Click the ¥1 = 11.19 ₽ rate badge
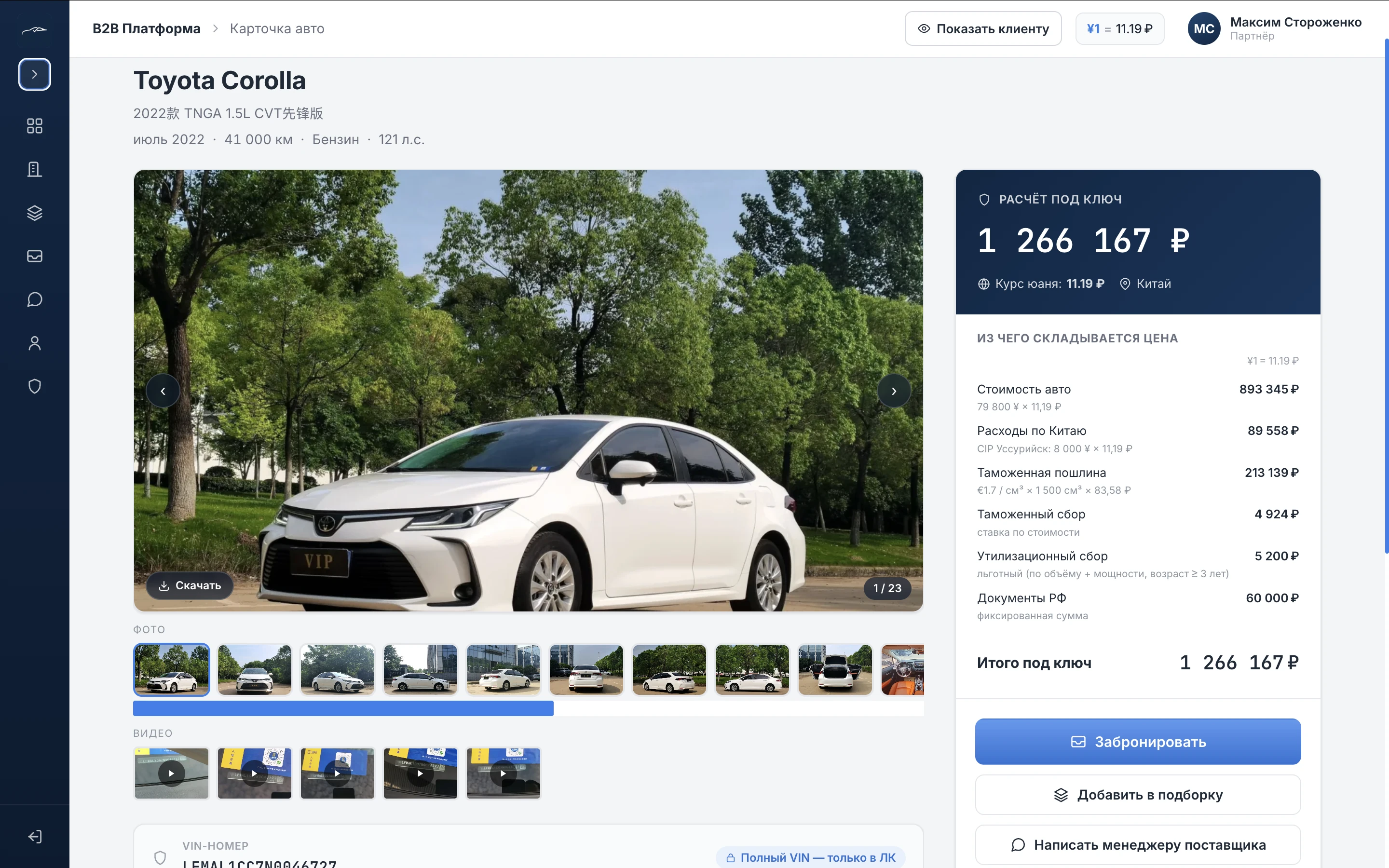The height and width of the screenshot is (868, 1389). (1119, 29)
